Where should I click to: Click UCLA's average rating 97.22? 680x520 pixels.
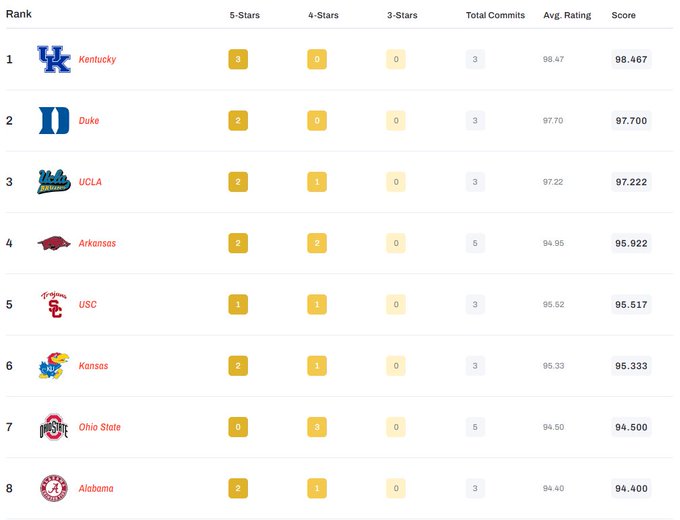pyautogui.click(x=553, y=182)
